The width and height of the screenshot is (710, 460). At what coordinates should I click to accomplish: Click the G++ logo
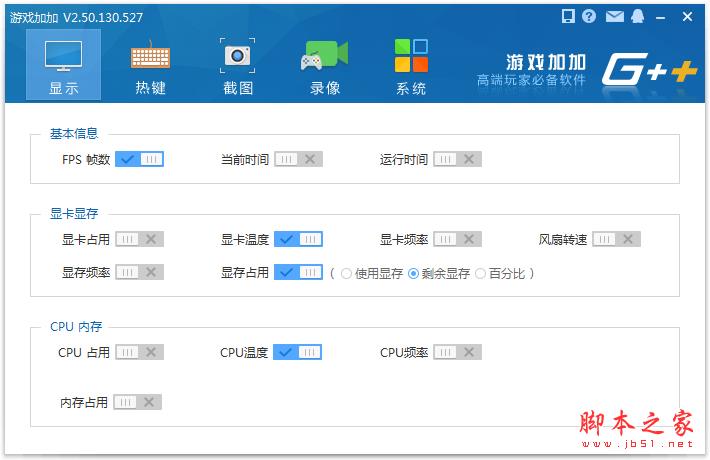point(649,69)
